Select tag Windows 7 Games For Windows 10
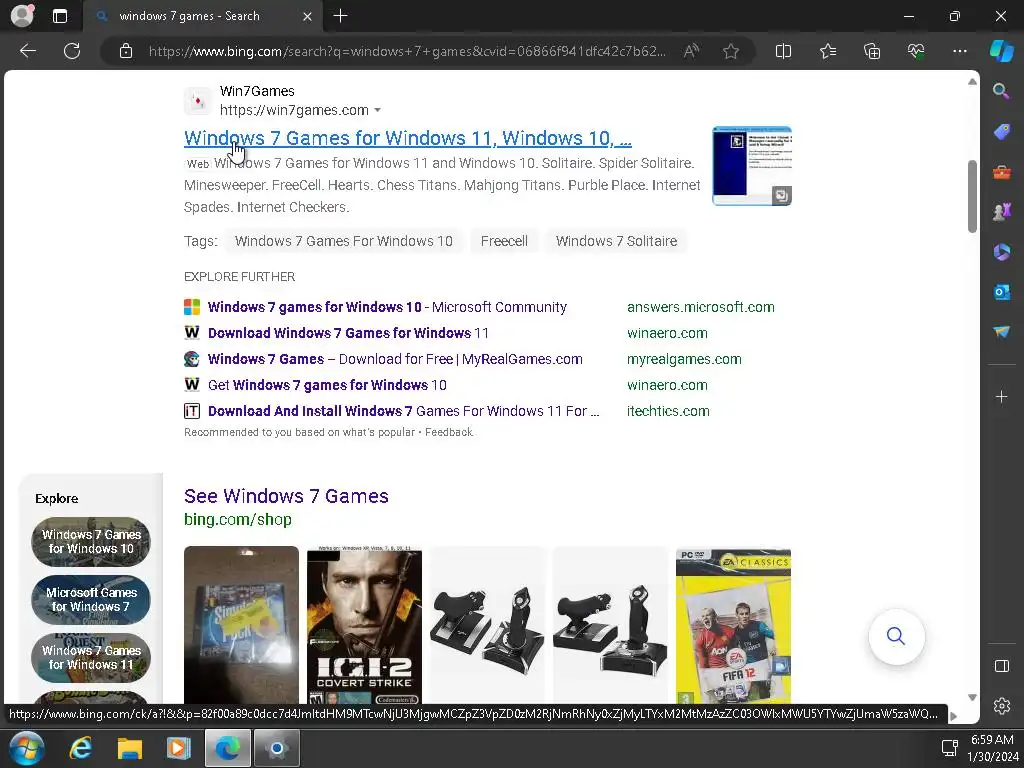The image size is (1024, 768). [x=344, y=241]
